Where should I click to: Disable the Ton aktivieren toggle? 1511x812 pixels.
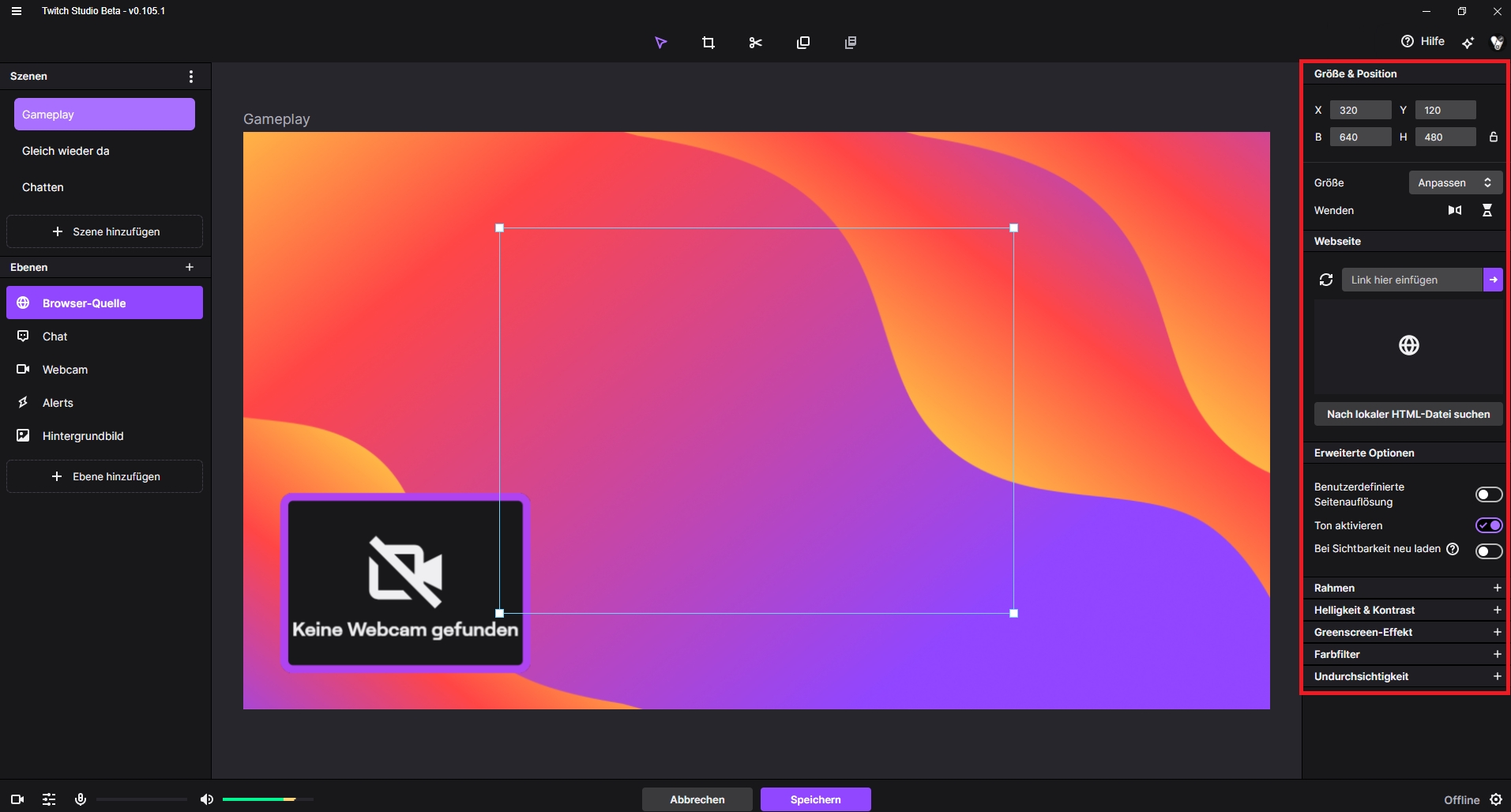click(x=1488, y=525)
